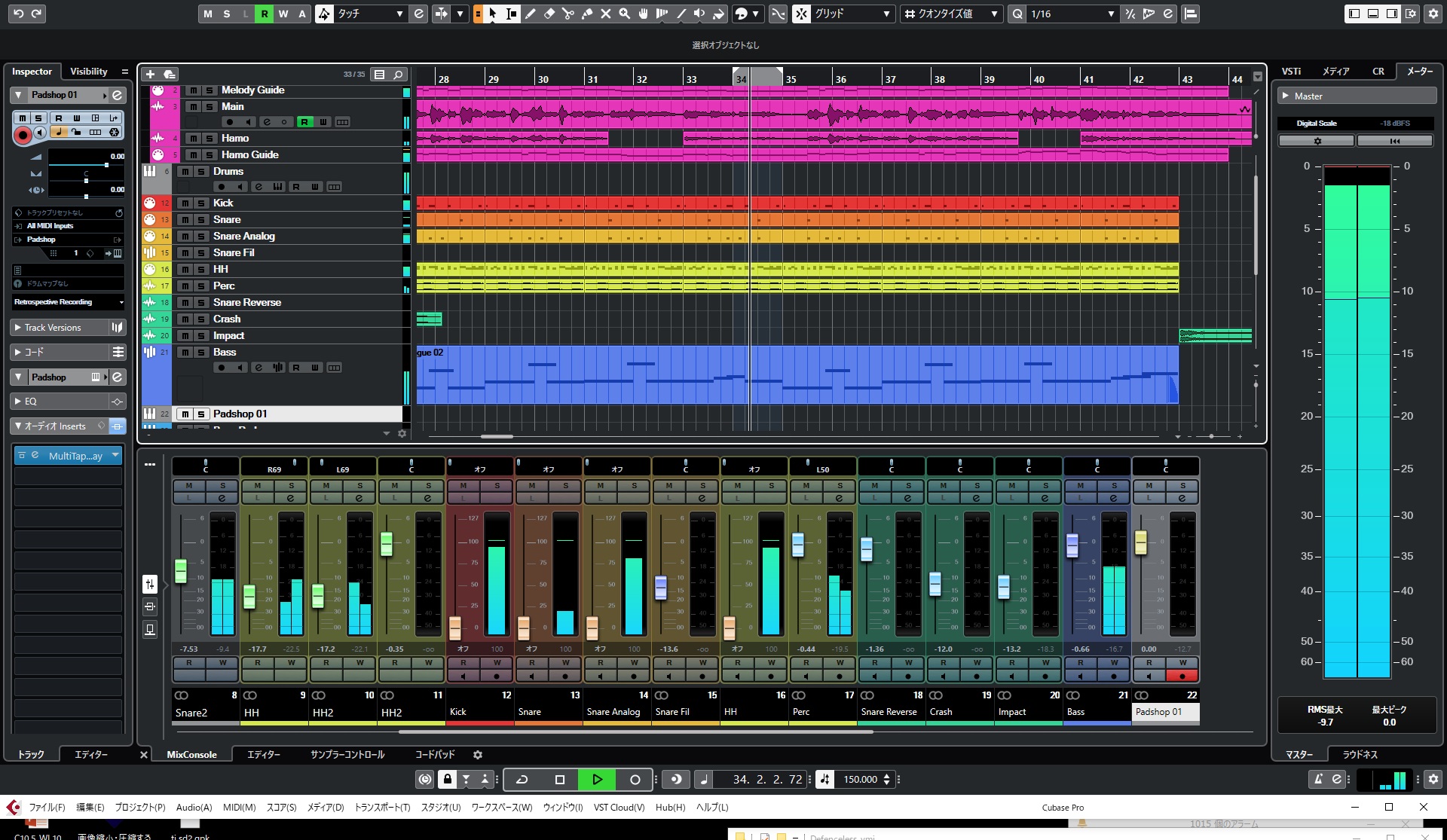Toggle the metronome click button
The width and height of the screenshot is (1447, 840).
[x=1318, y=779]
